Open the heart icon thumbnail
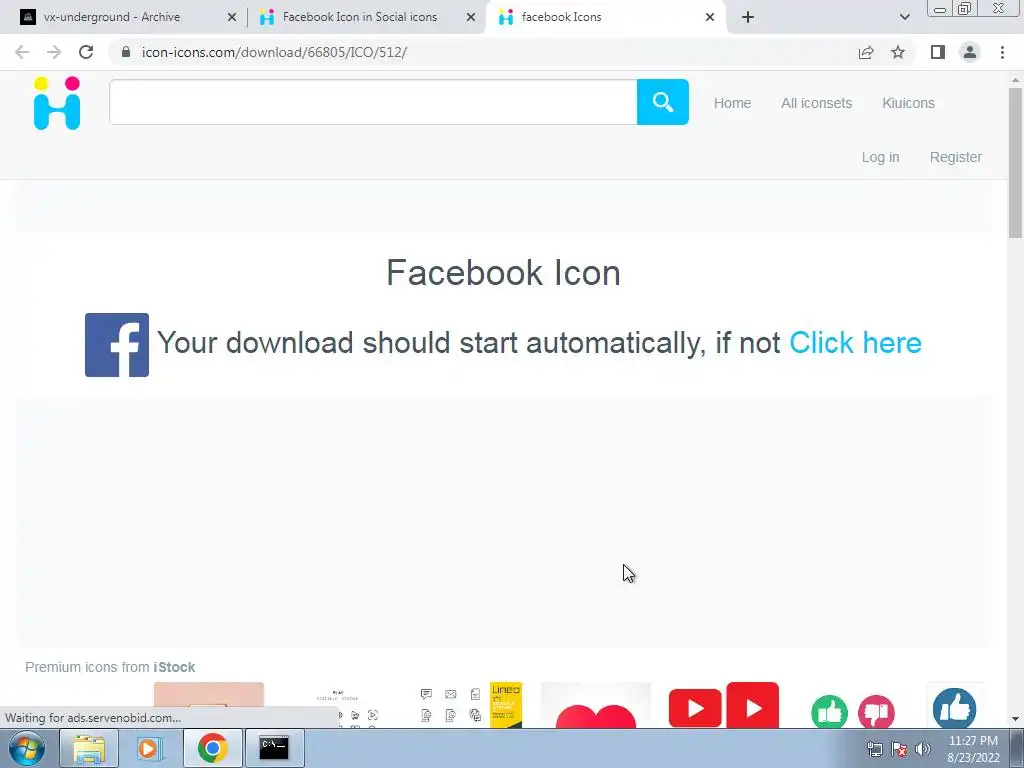 pos(596,705)
